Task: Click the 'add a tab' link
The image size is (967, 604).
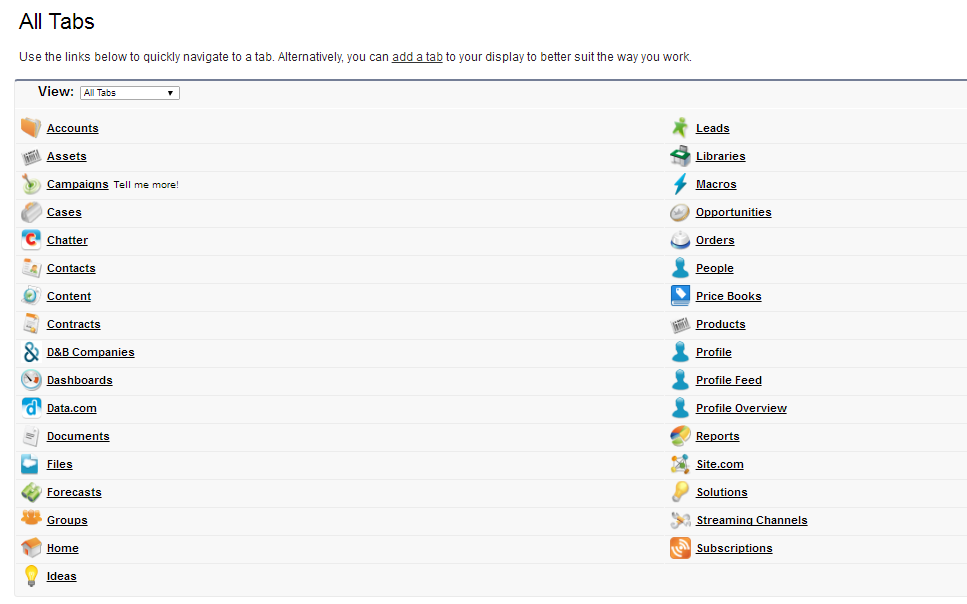Action: pyautogui.click(x=417, y=57)
